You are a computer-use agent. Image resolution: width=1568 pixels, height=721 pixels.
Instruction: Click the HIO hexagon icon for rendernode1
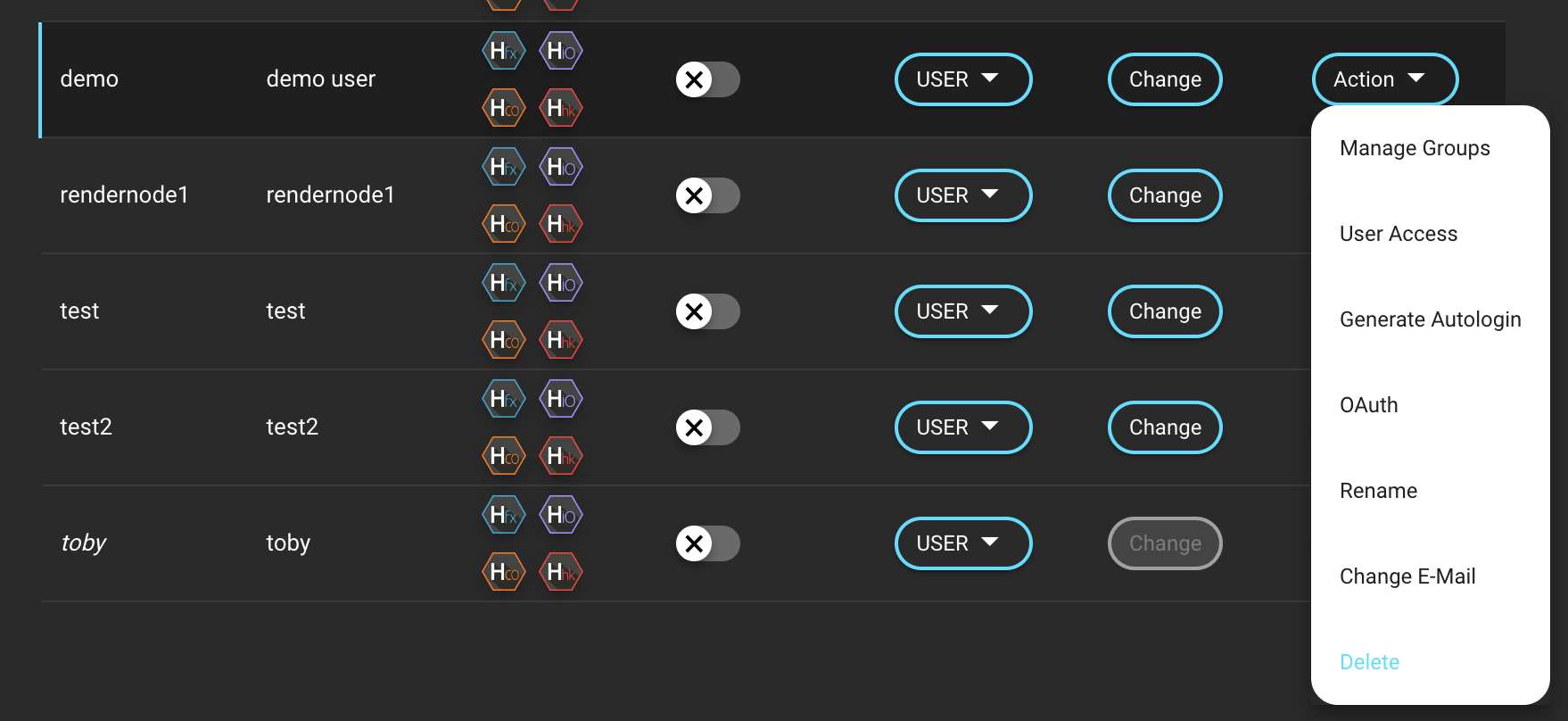[561, 167]
